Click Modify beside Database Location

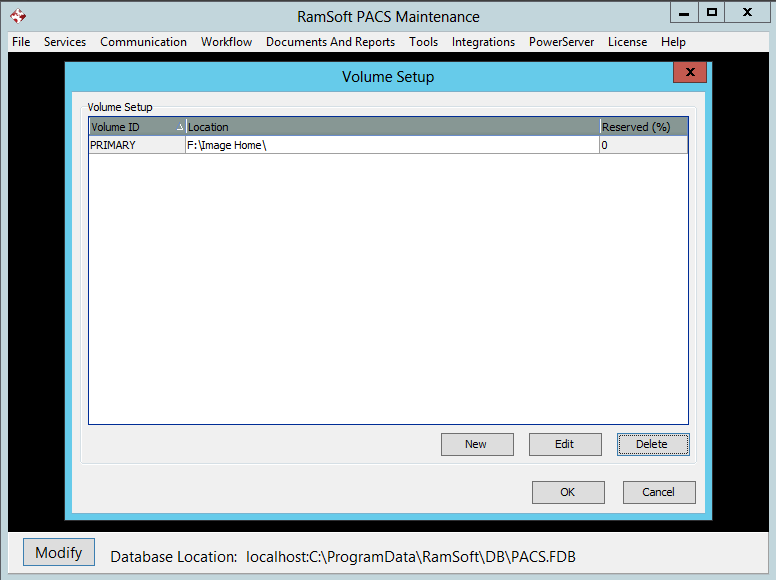(x=59, y=553)
